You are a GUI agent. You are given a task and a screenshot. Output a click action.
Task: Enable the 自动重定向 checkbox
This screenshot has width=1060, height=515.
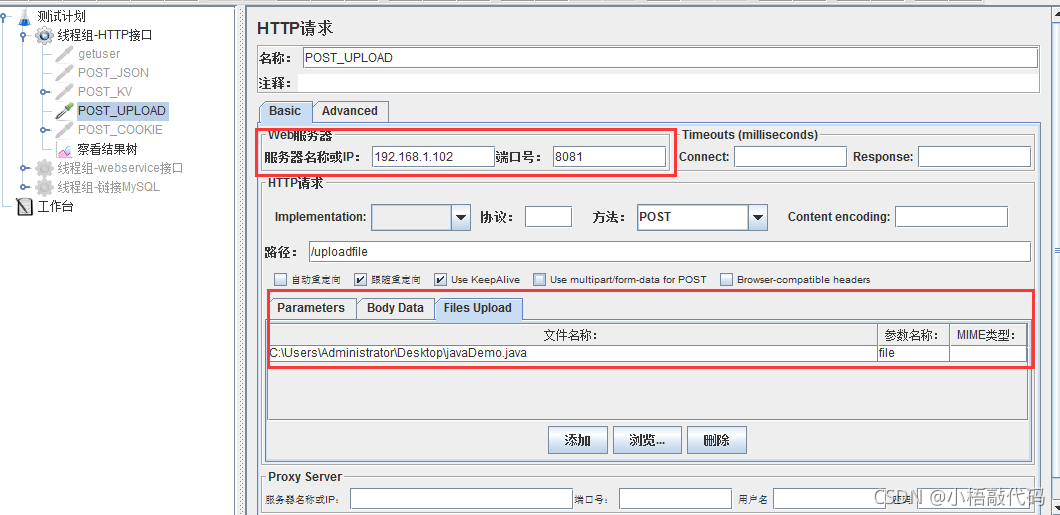281,279
